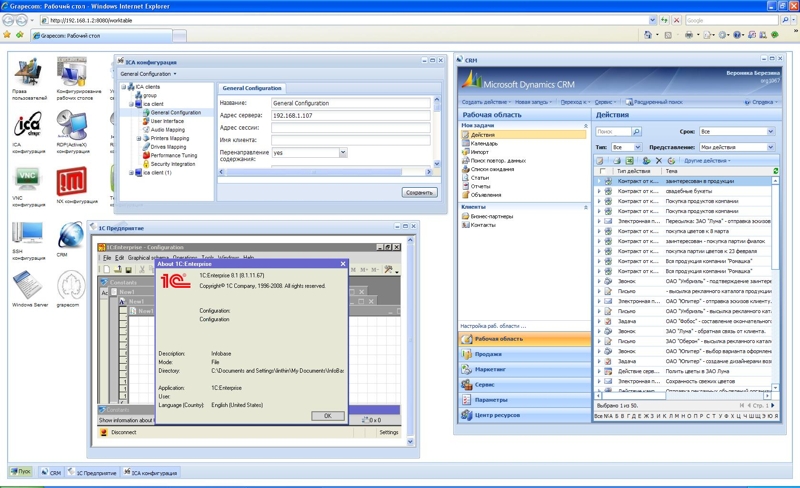
Task: Open the Новая запись menu in CRM
Action: coord(533,102)
